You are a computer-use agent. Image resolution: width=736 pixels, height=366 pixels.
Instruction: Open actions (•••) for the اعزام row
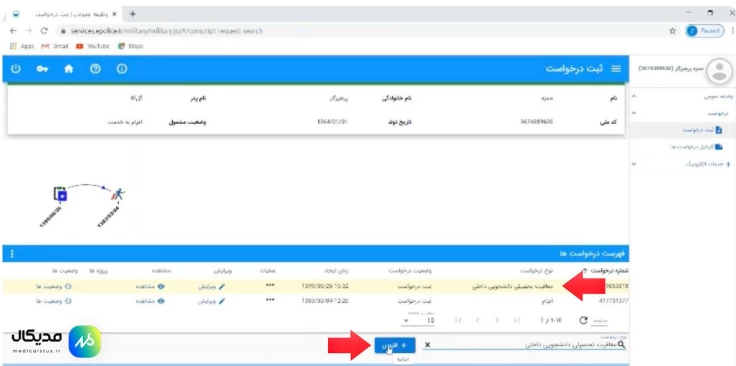[x=270, y=300]
